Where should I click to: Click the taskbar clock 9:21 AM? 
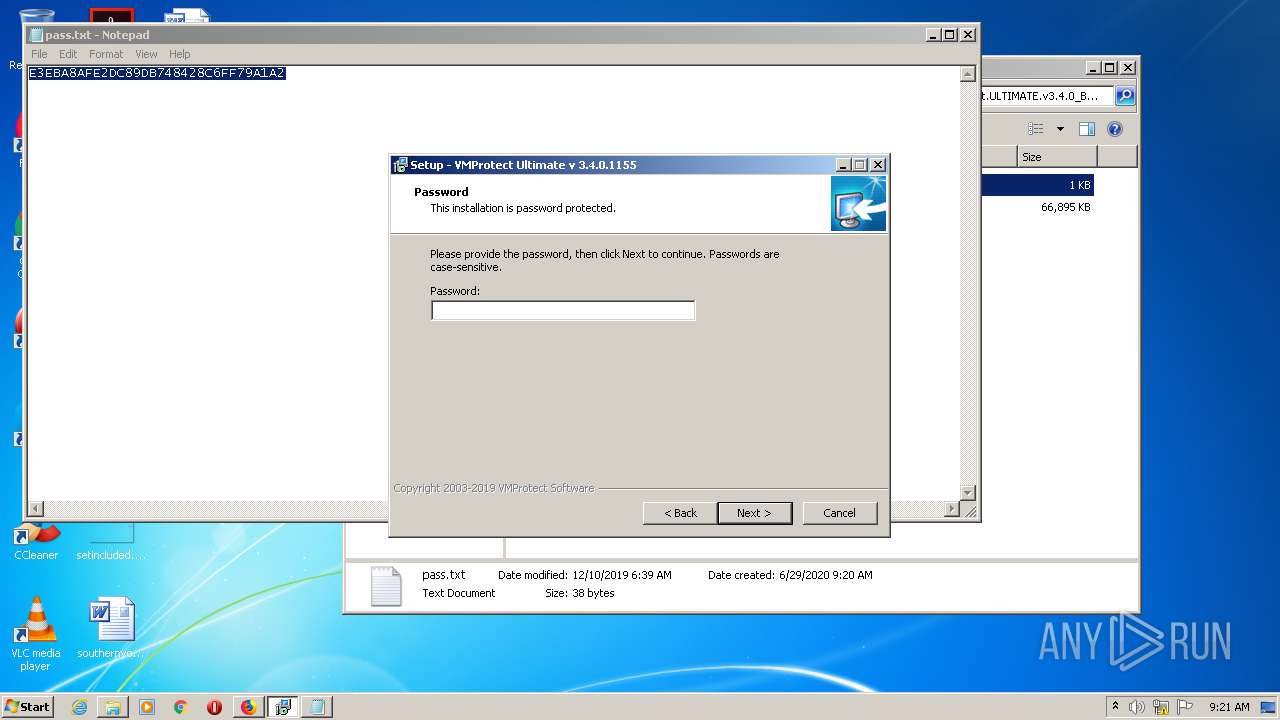click(1229, 707)
